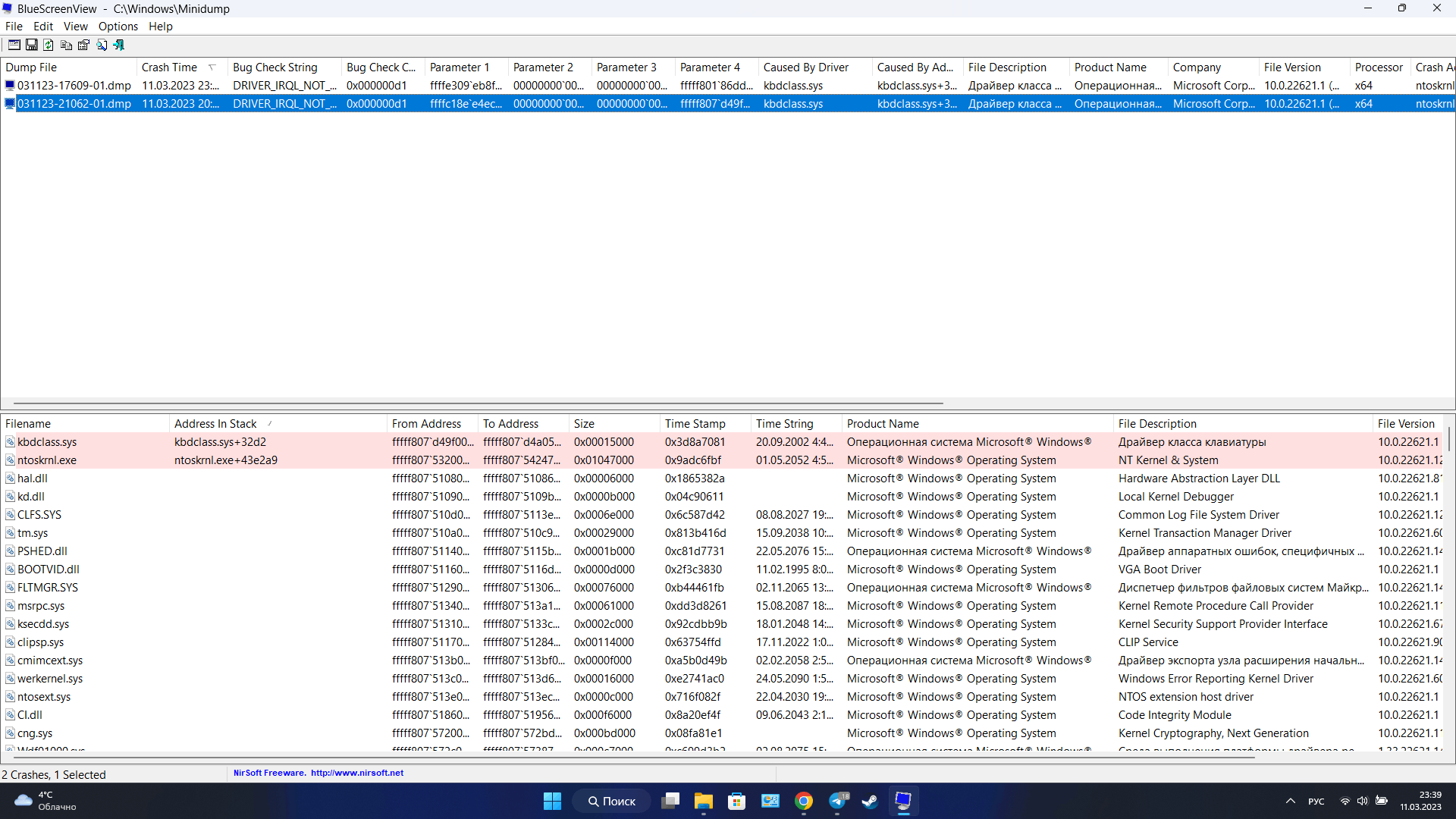This screenshot has height=819, width=1456.
Task: Click the ntoskrnl.exe file icon in lower pane
Action: point(11,460)
